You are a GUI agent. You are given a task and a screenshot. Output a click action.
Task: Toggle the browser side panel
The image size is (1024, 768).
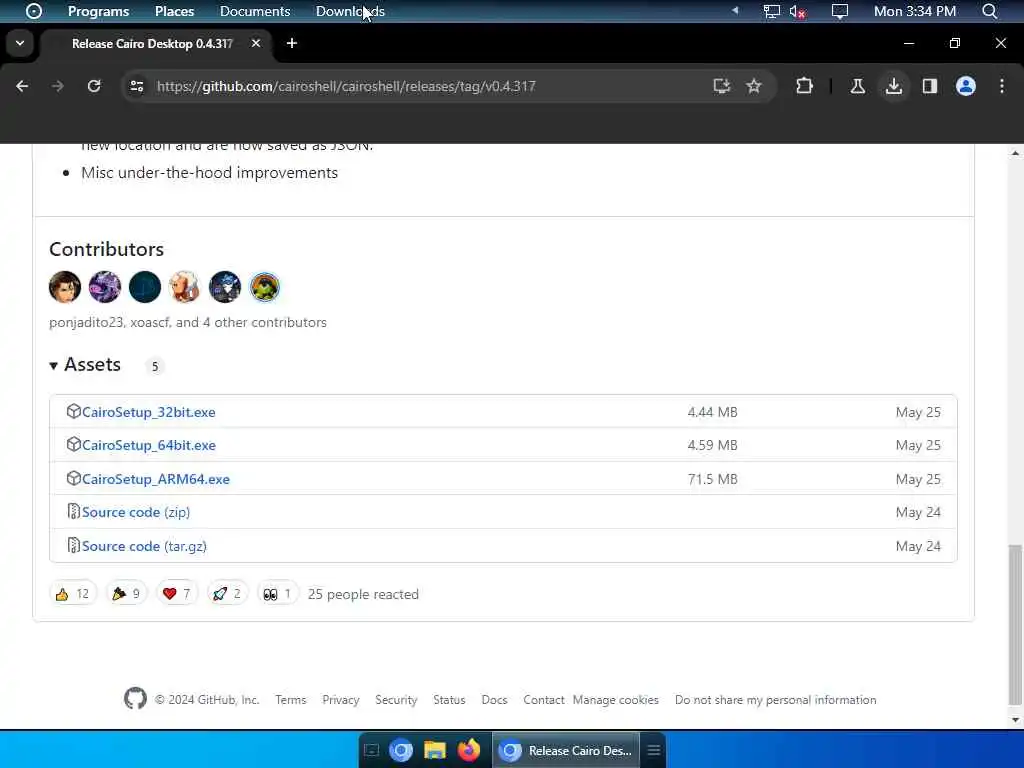pyautogui.click(x=929, y=86)
